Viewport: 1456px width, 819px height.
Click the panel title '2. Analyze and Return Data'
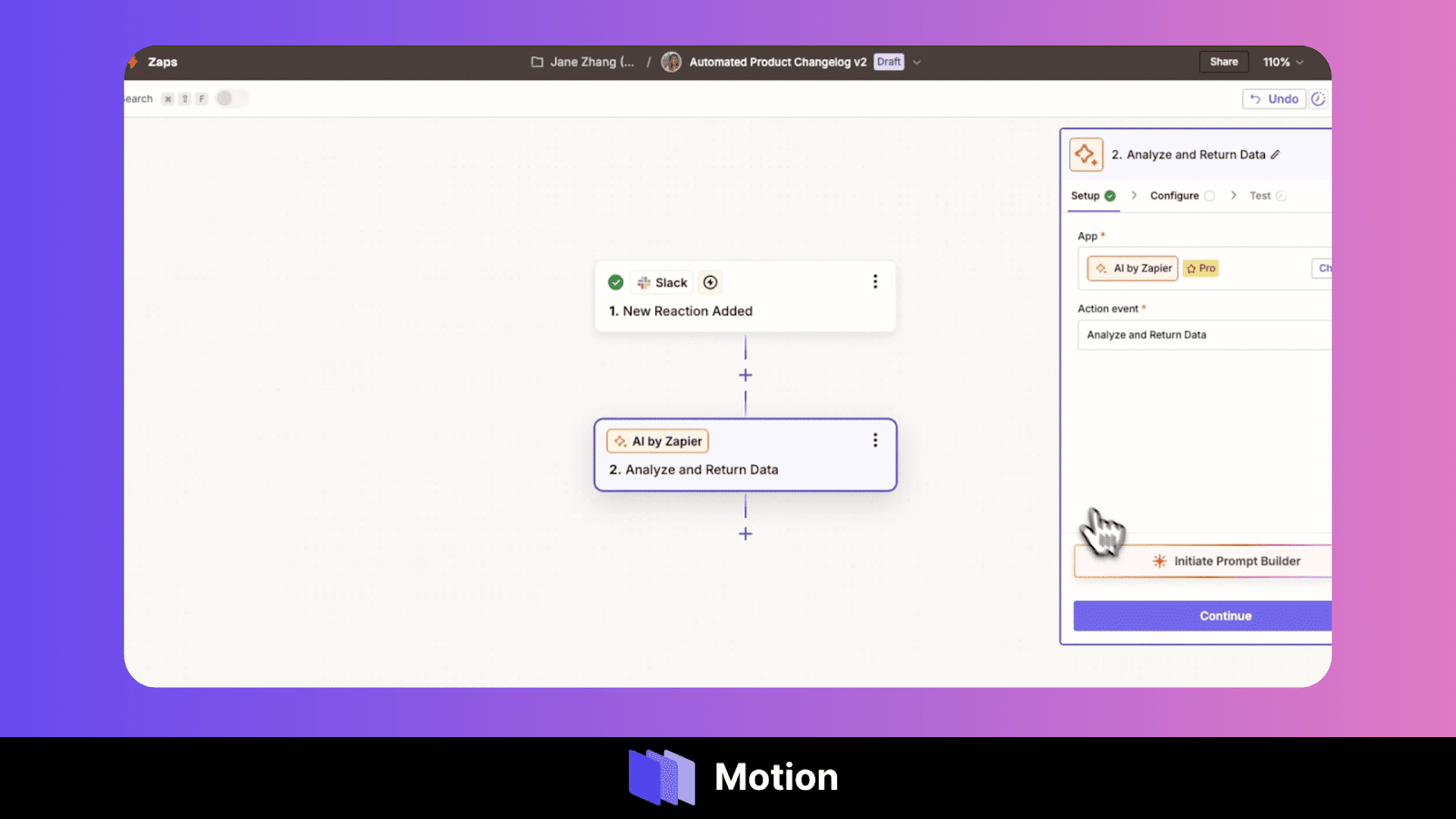1188,155
